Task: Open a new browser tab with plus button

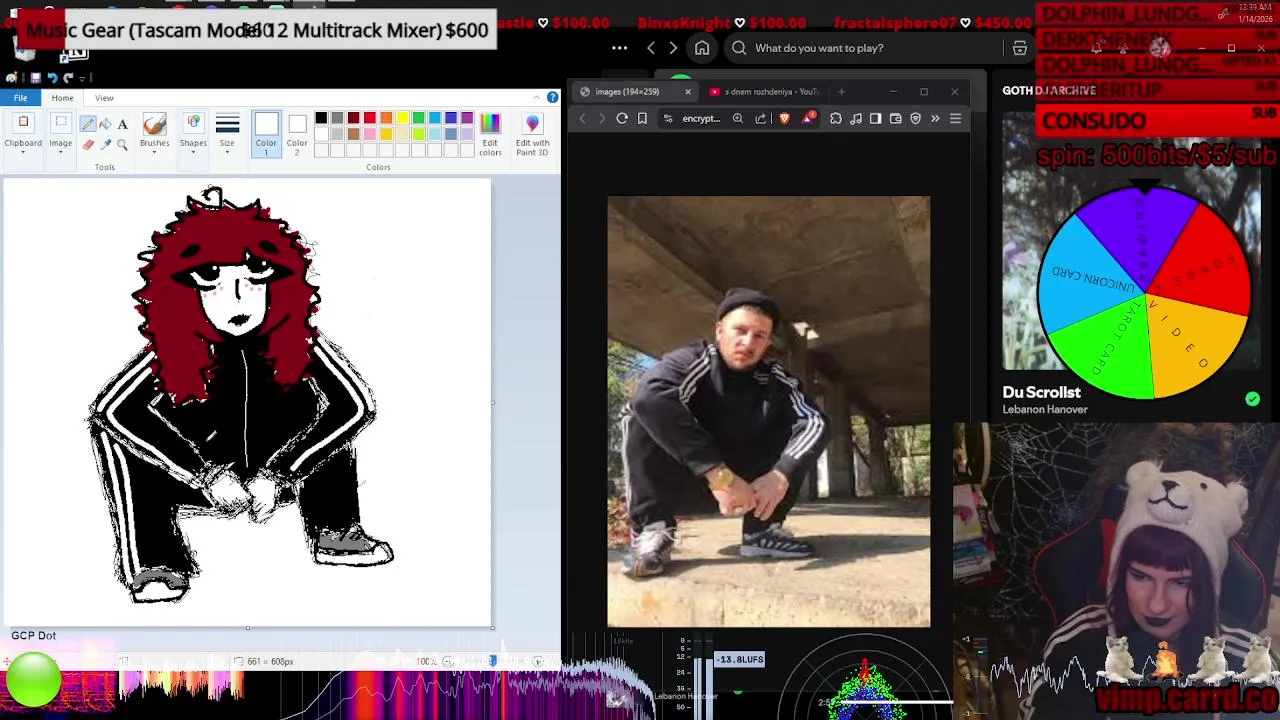Action: [x=841, y=92]
